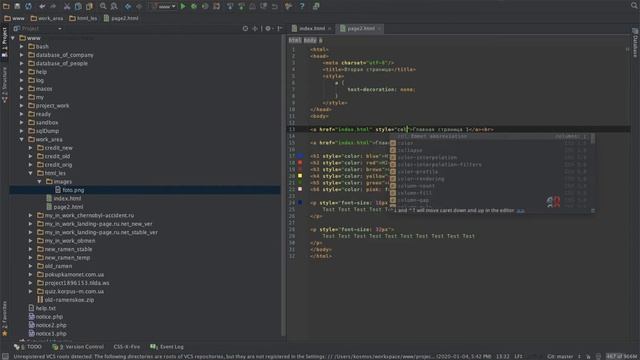The height and width of the screenshot is (360, 640).
Task: Choose 'color-interpolation-filters' completion item
Action: pos(492,164)
